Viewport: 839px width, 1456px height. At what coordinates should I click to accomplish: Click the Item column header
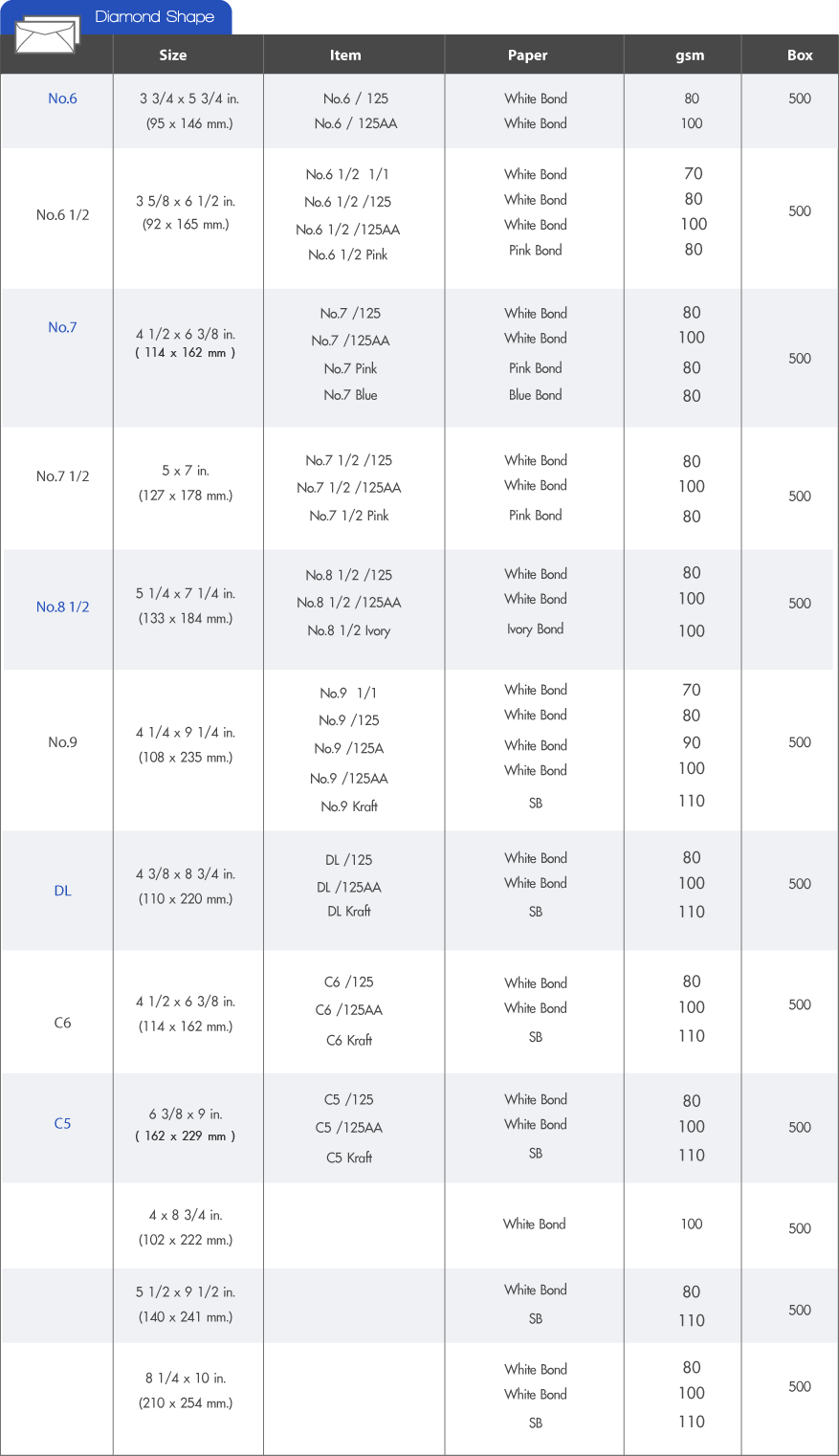coord(345,55)
